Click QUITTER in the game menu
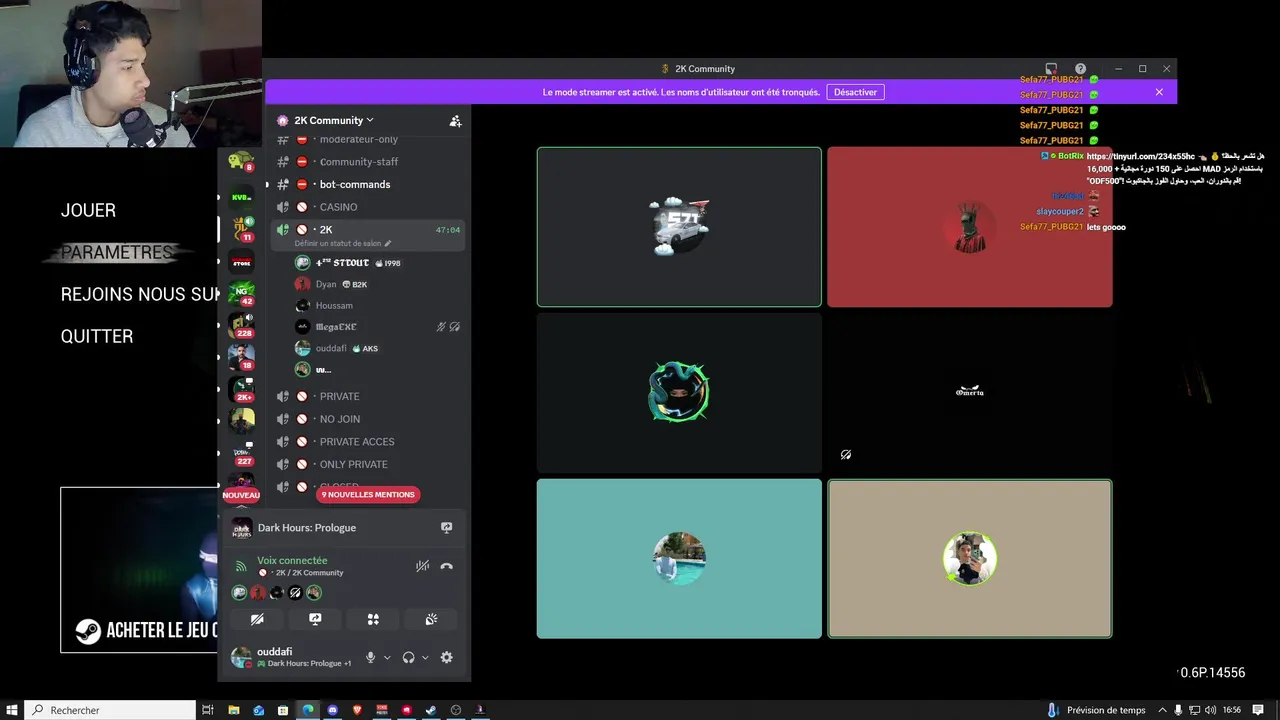 pos(97,336)
